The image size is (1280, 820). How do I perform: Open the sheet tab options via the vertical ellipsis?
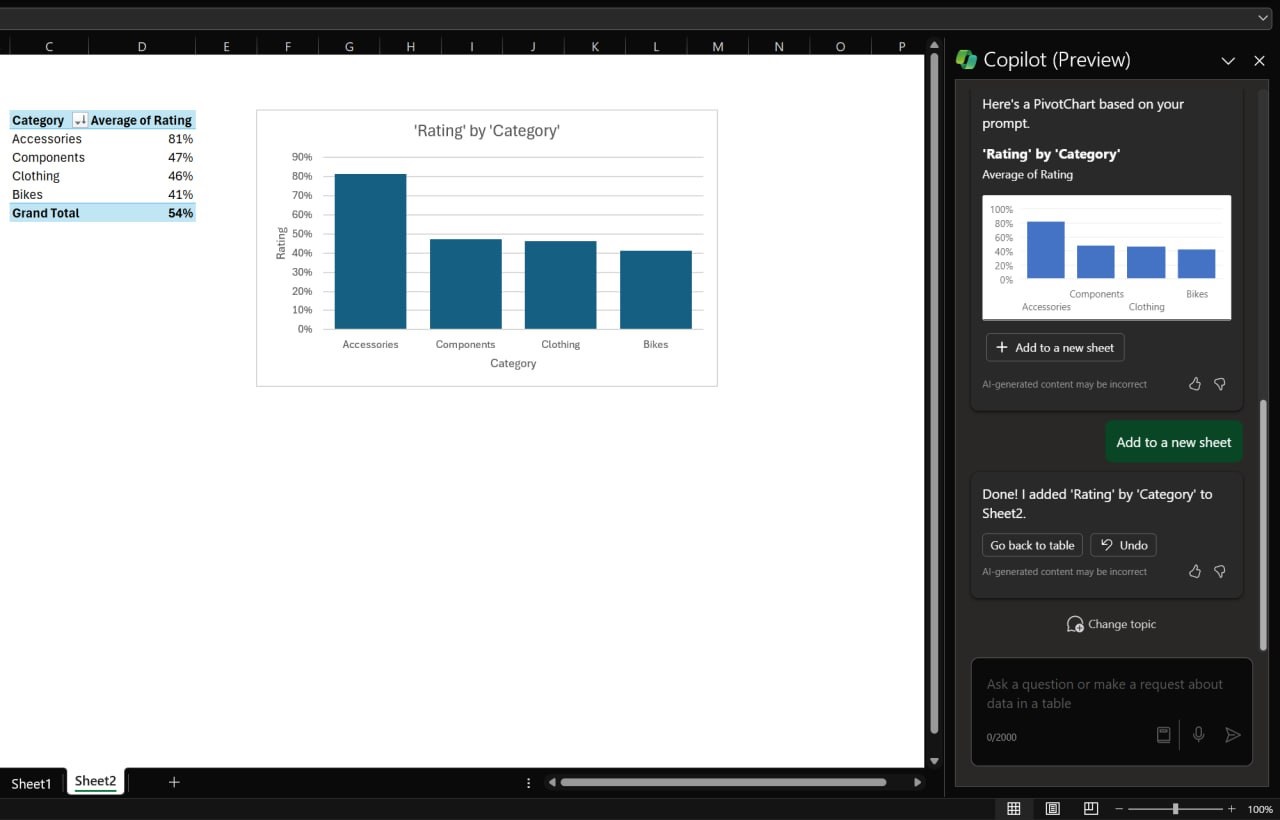click(528, 783)
